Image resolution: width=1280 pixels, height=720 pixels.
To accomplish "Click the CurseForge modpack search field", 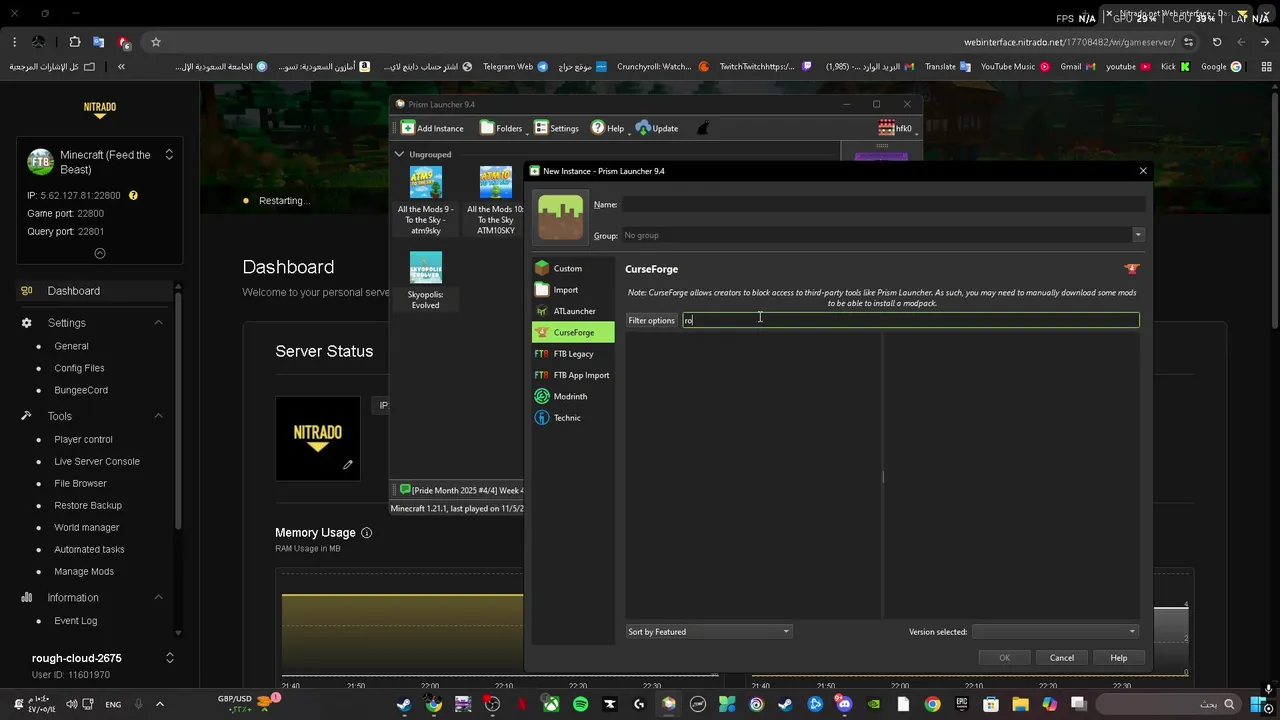I will (910, 320).
